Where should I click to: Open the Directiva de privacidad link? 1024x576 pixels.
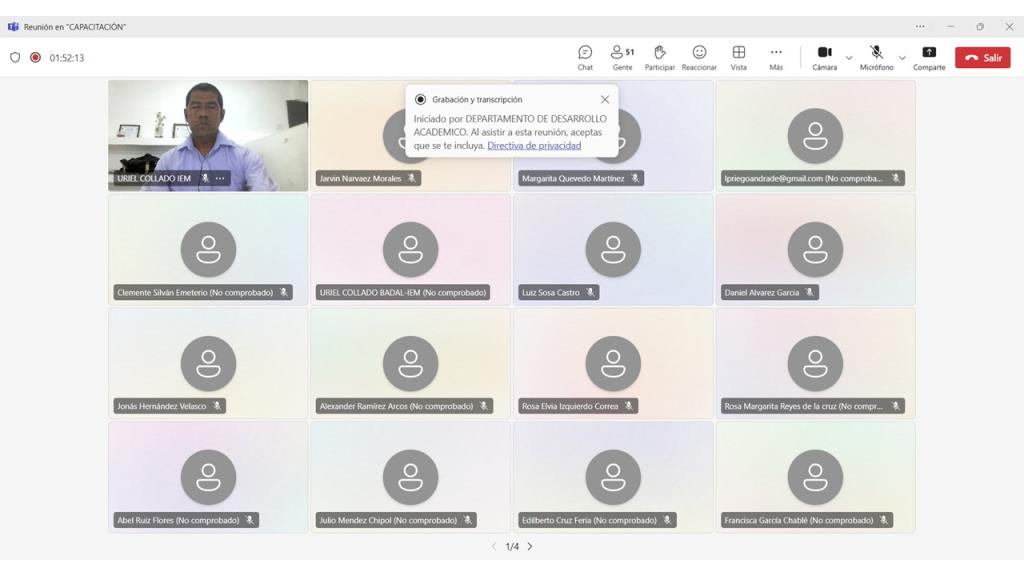533,146
